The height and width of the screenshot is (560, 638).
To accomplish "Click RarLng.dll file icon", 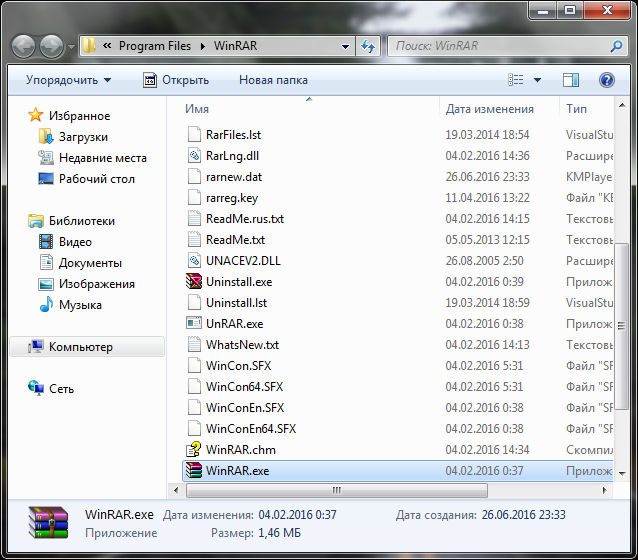I will click(x=194, y=155).
